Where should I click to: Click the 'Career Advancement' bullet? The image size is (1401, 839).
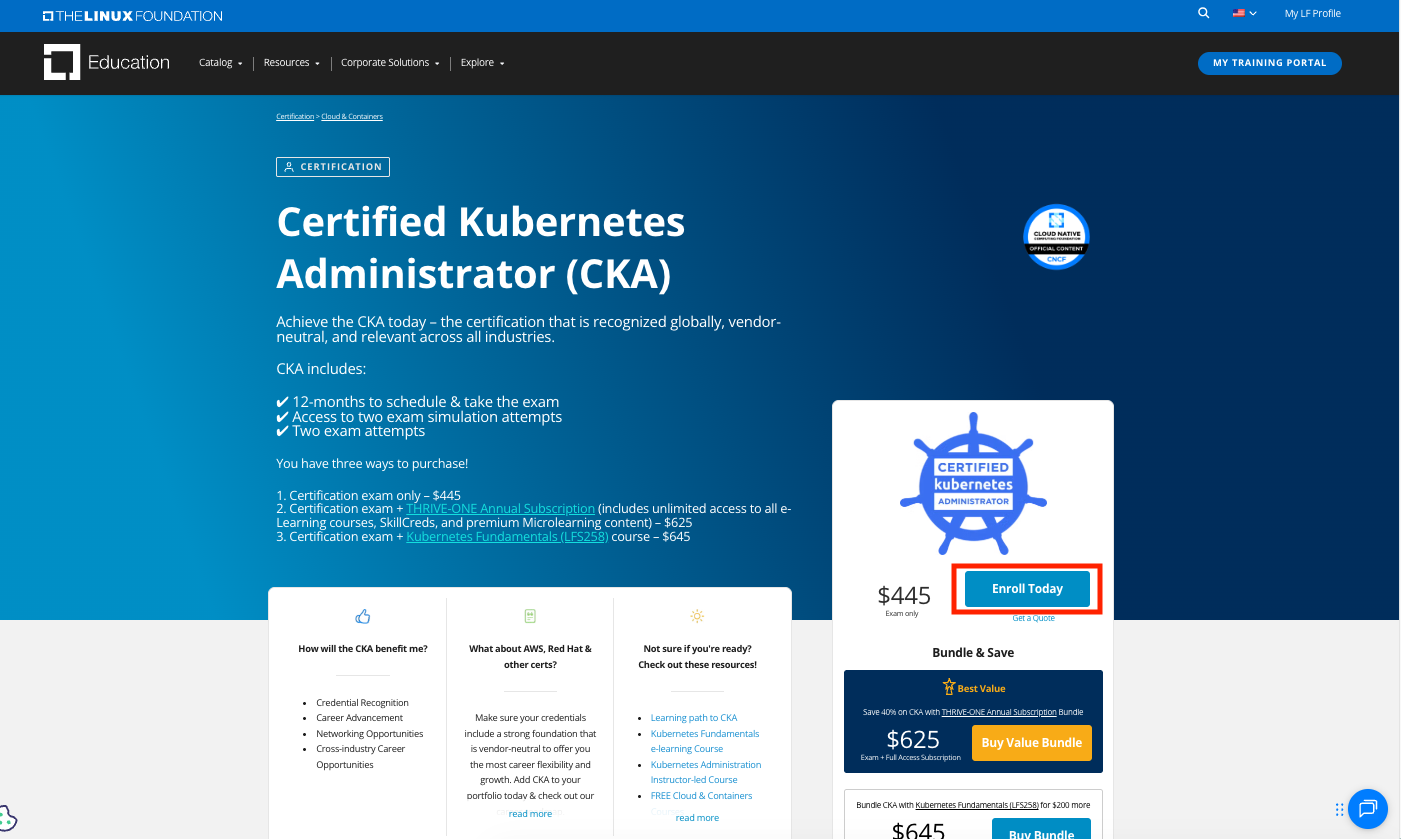[360, 718]
